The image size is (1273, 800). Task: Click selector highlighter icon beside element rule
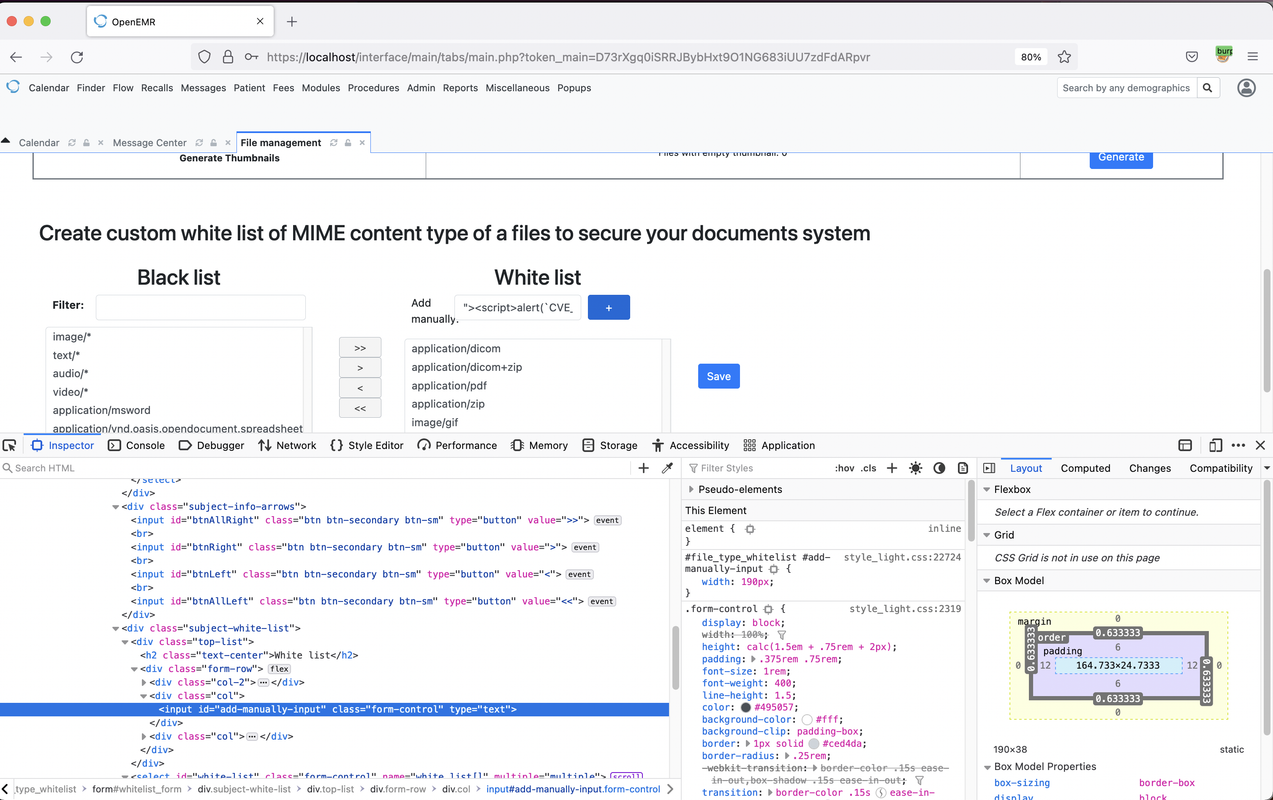click(x=749, y=529)
